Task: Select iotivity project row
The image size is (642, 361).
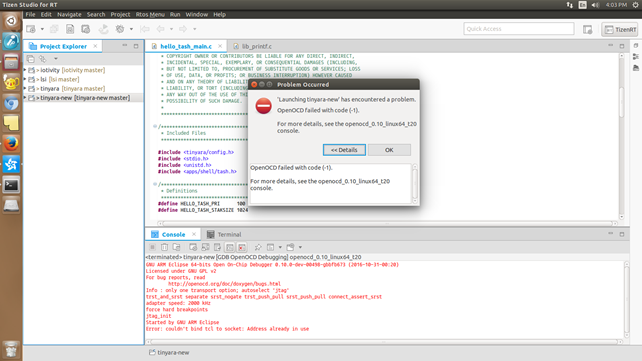Action: (x=84, y=70)
